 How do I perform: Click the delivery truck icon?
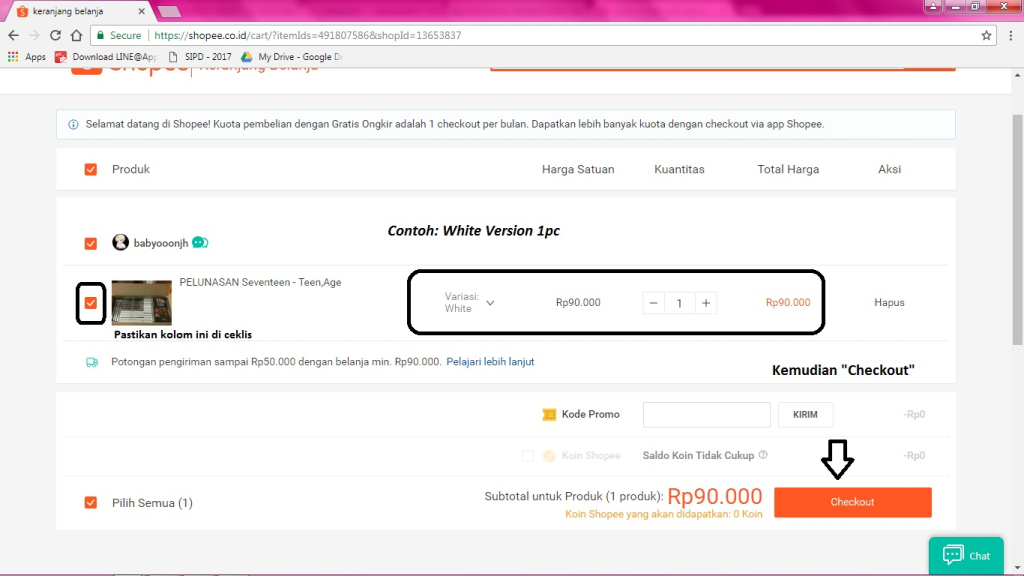click(92, 362)
